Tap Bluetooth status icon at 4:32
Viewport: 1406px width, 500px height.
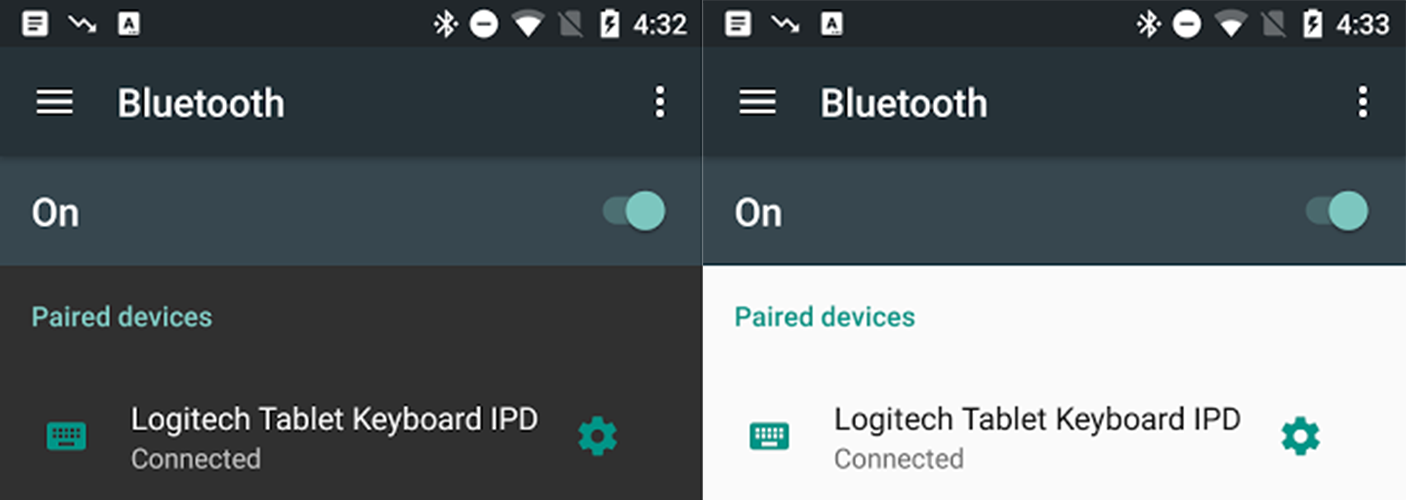pos(445,24)
